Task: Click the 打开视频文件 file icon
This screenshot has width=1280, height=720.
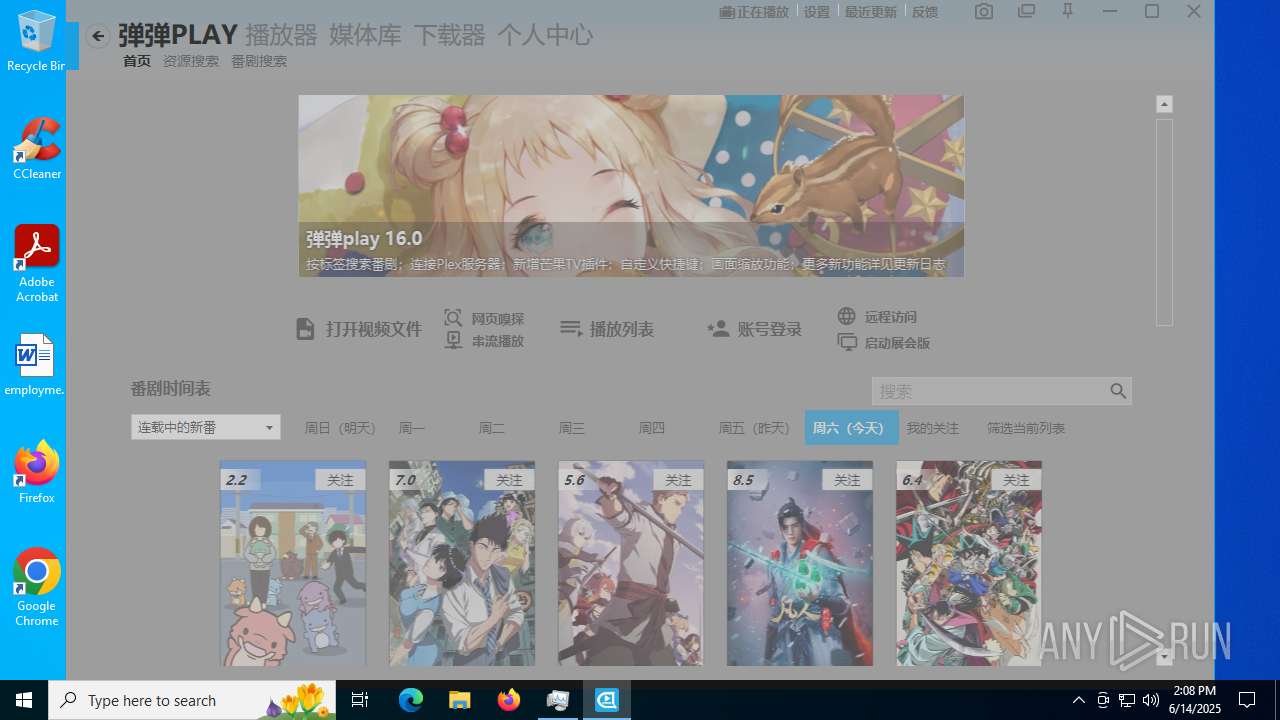Action: [306, 329]
